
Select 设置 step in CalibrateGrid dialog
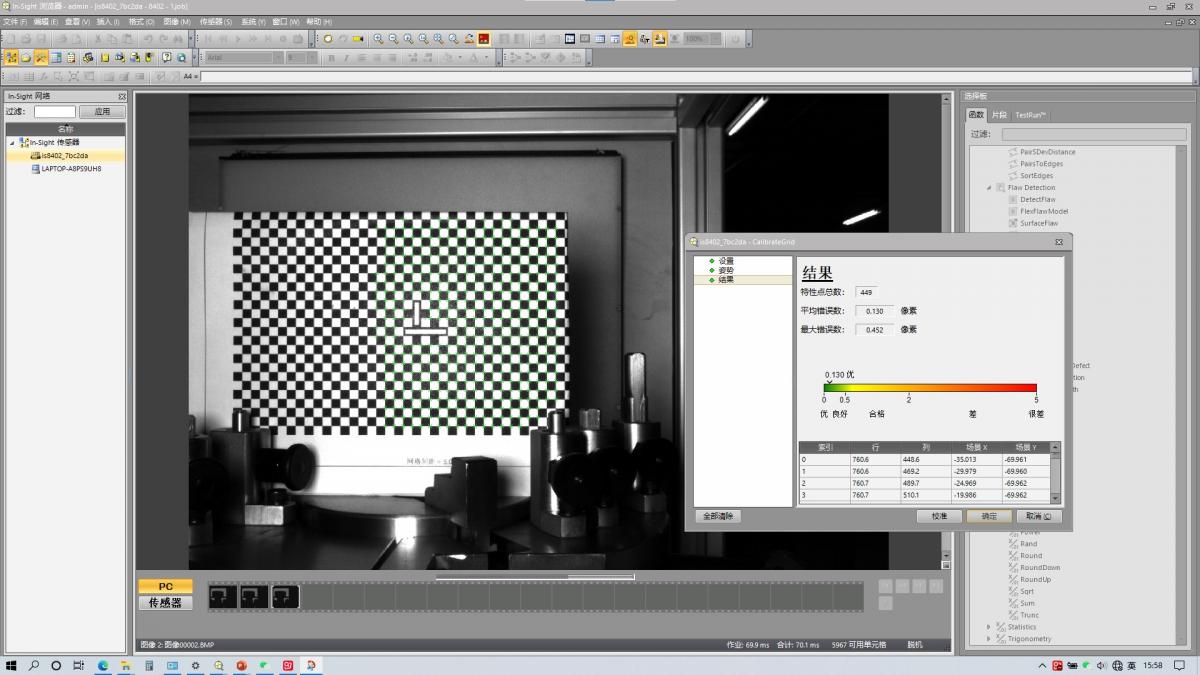coord(726,261)
